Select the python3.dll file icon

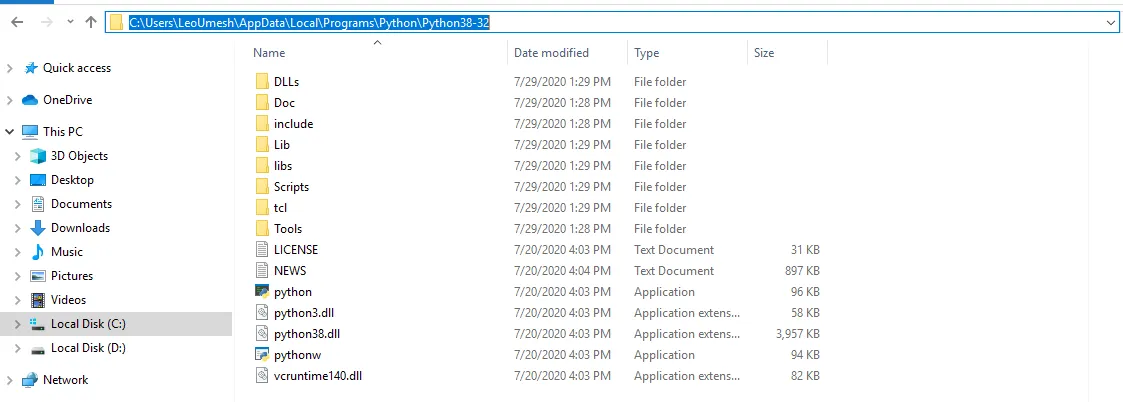(261, 312)
